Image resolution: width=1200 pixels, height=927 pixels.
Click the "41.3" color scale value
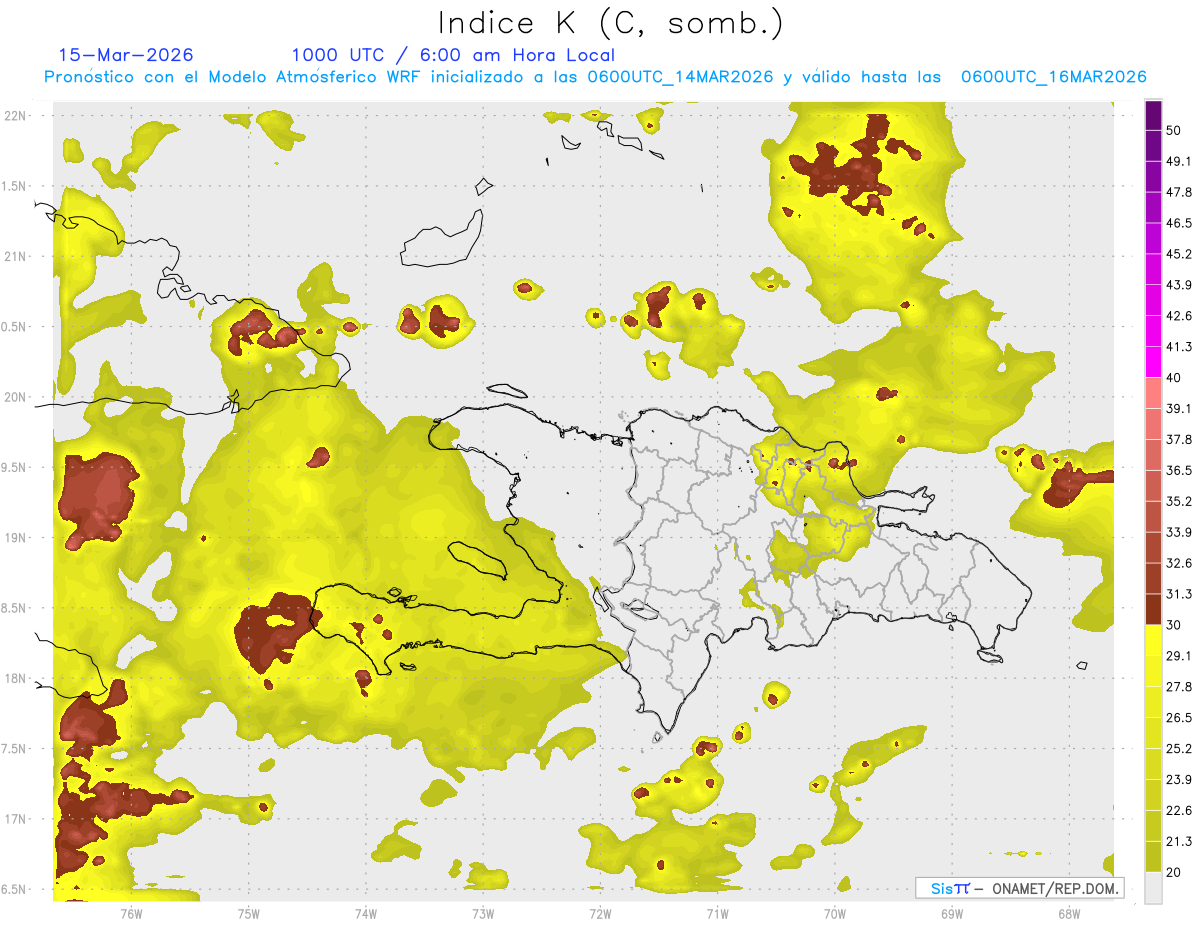pos(1180,347)
